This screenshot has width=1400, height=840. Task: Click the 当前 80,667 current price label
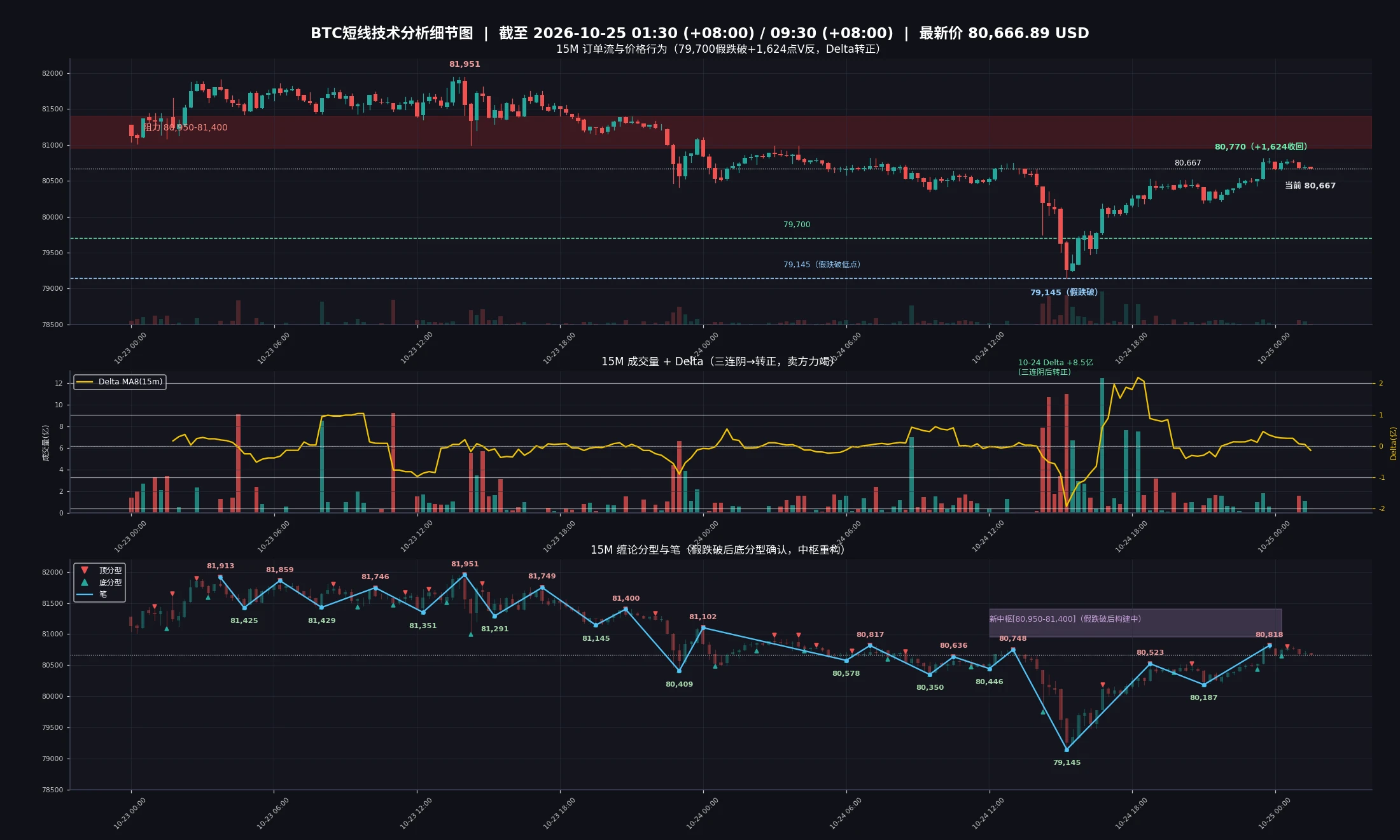[1310, 186]
